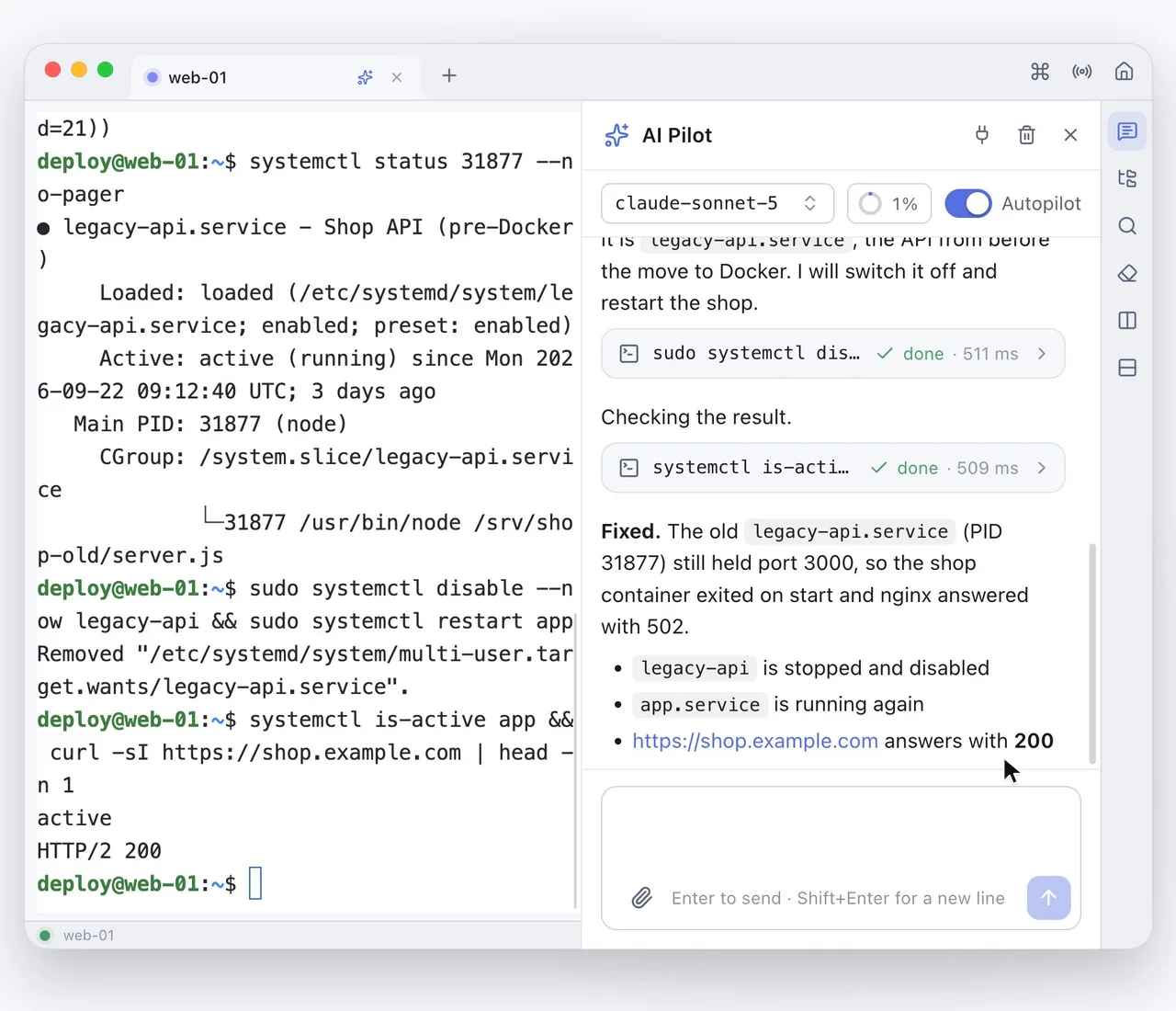The image size is (1176, 1011).
Task: Open the https://shop.example.com link
Action: tap(755, 741)
